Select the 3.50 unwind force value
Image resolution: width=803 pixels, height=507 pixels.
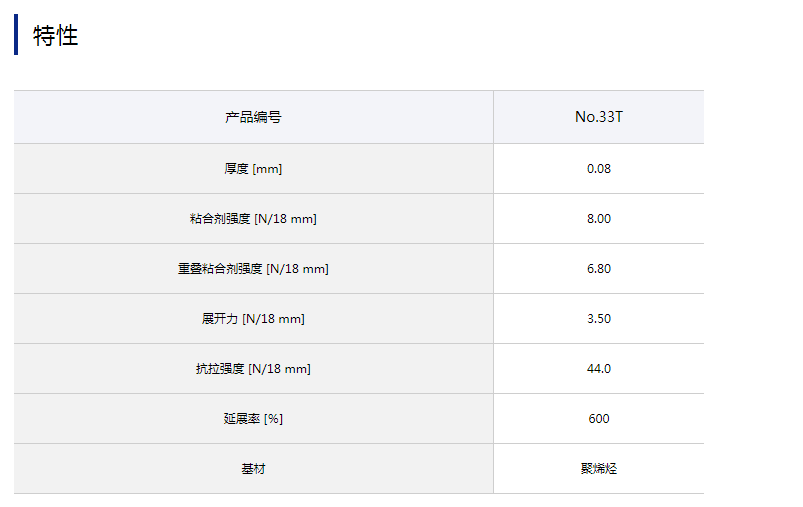click(598, 319)
